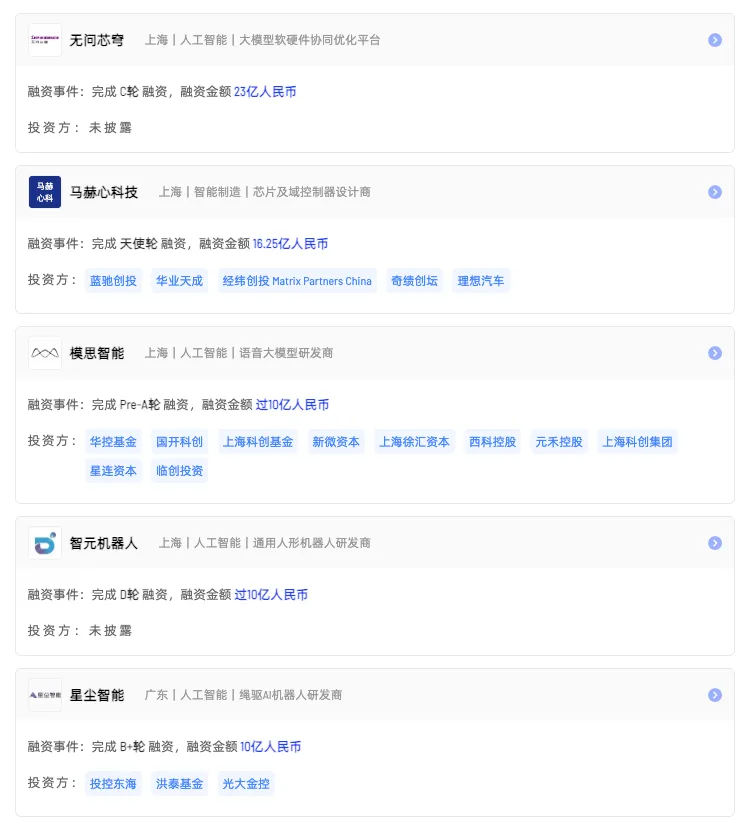Click 模思智能 amount 过10亿人民币
The width and height of the screenshot is (751, 834).
pos(292,405)
